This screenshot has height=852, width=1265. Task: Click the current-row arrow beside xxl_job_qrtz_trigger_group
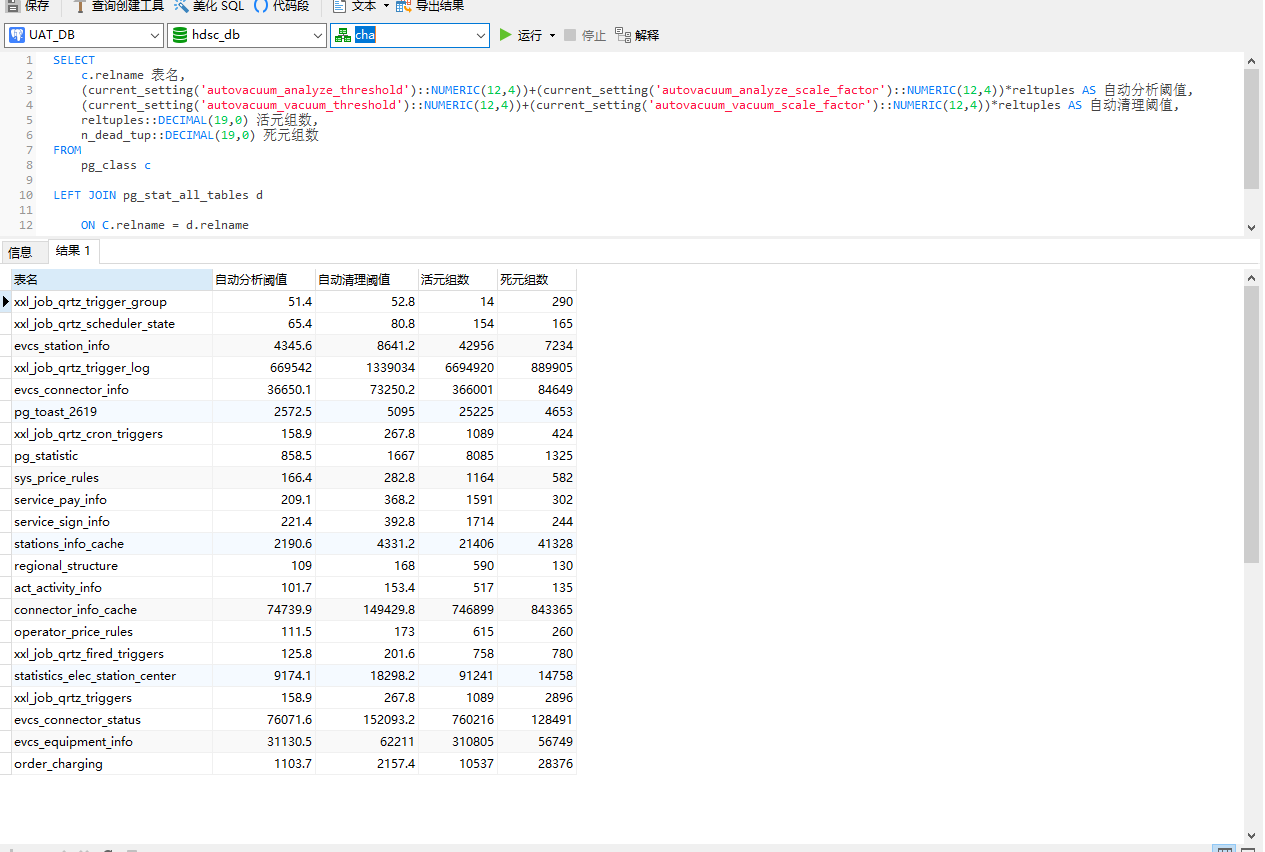(6, 301)
